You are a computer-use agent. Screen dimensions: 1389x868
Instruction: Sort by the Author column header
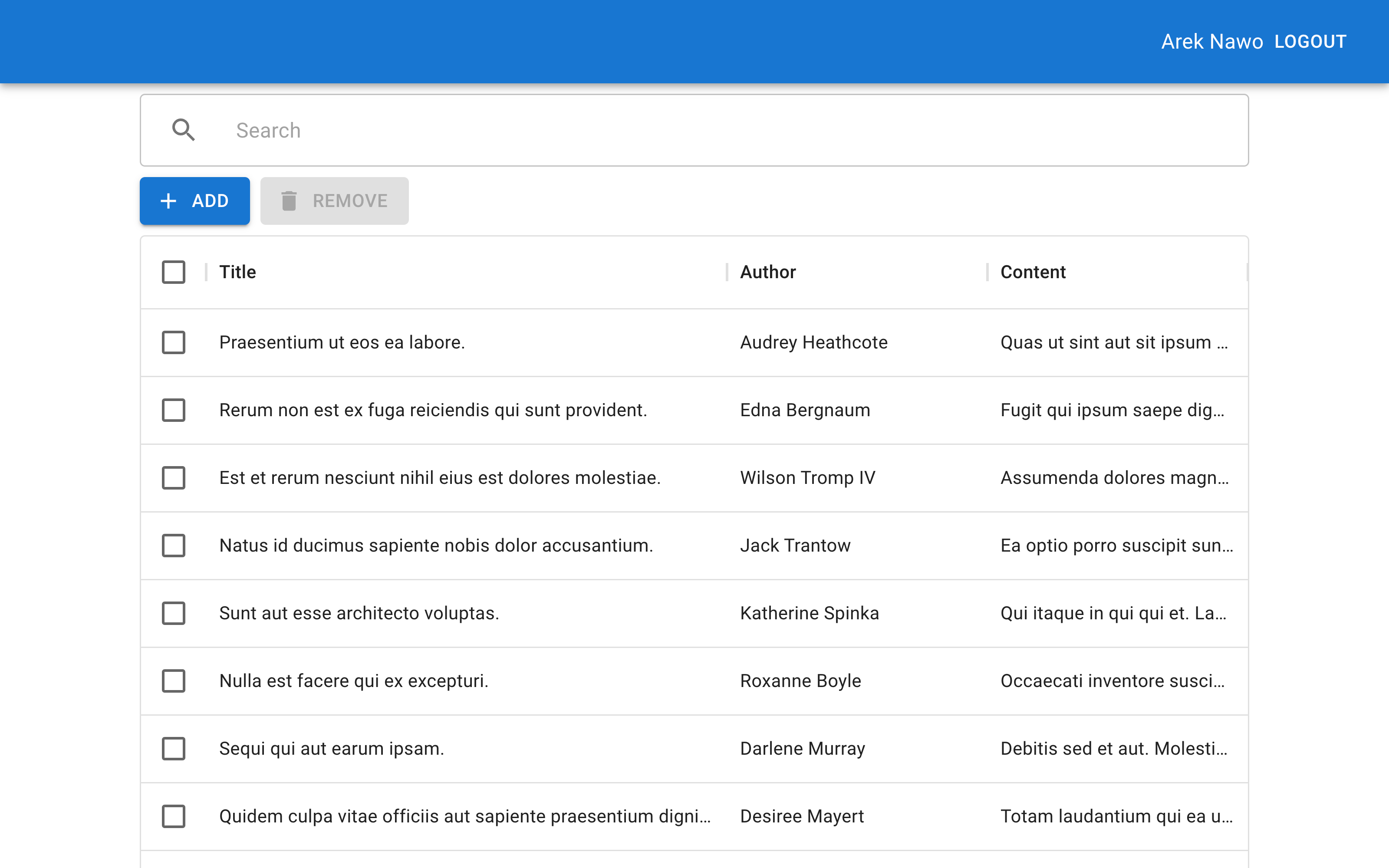(x=767, y=272)
